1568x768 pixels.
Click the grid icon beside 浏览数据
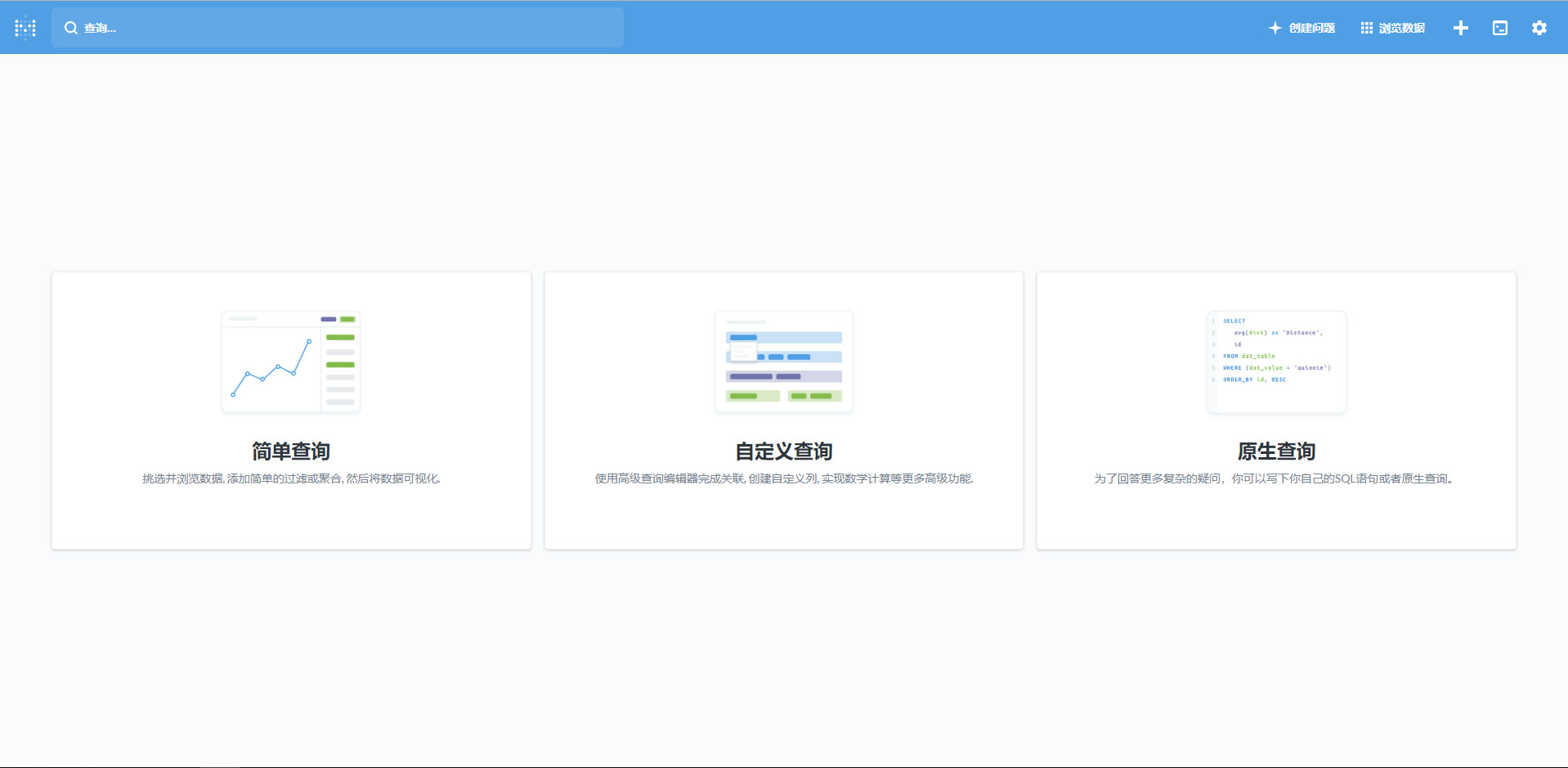coord(1365,27)
